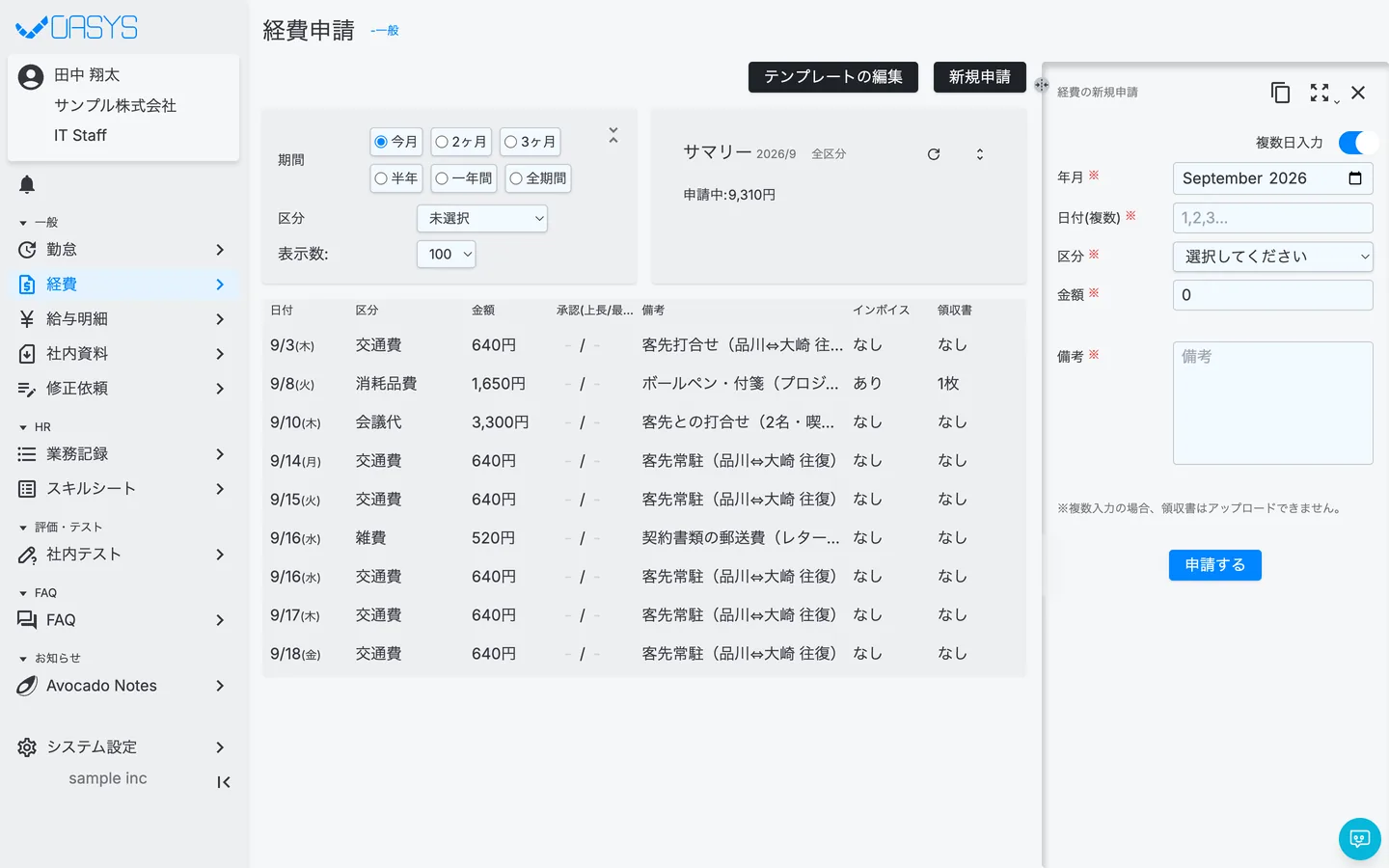
Task: Open the 区分 dropdown 選択してください
Action: (1273, 257)
